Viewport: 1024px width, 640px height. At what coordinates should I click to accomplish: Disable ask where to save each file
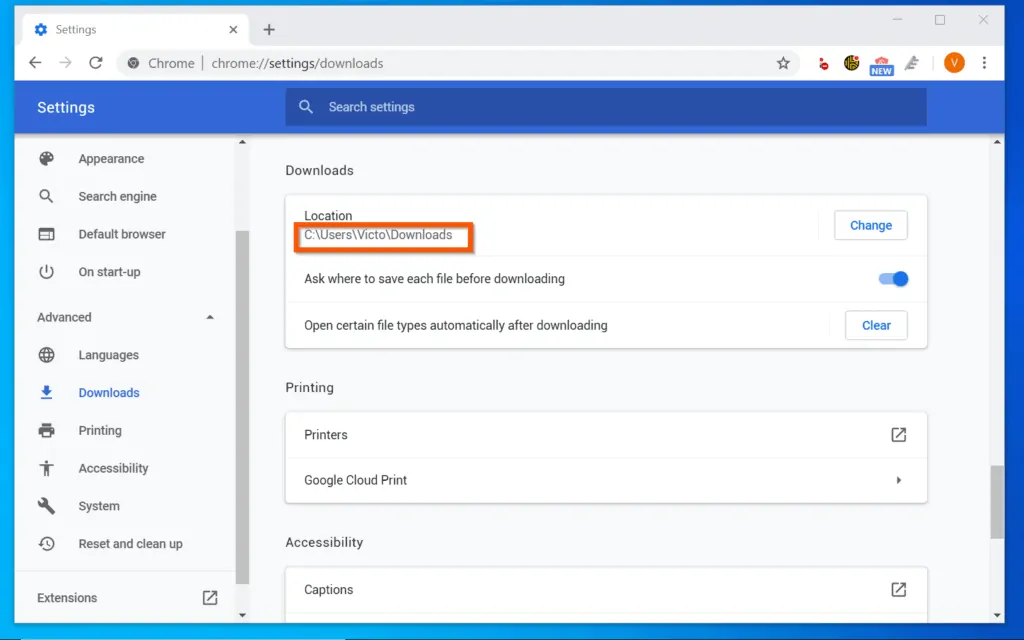(892, 279)
